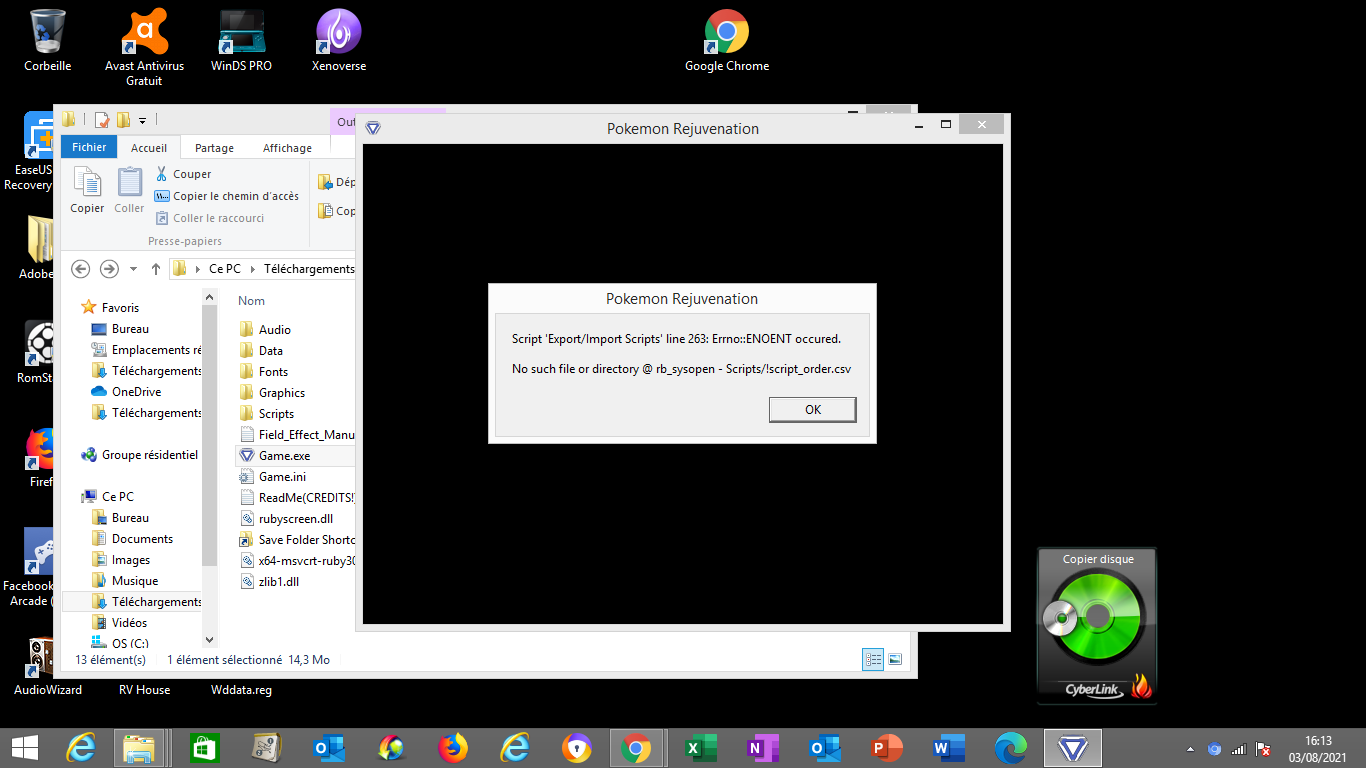
Task: Click the Pokemon Rejuvenation window title icon
Action: pos(373,128)
